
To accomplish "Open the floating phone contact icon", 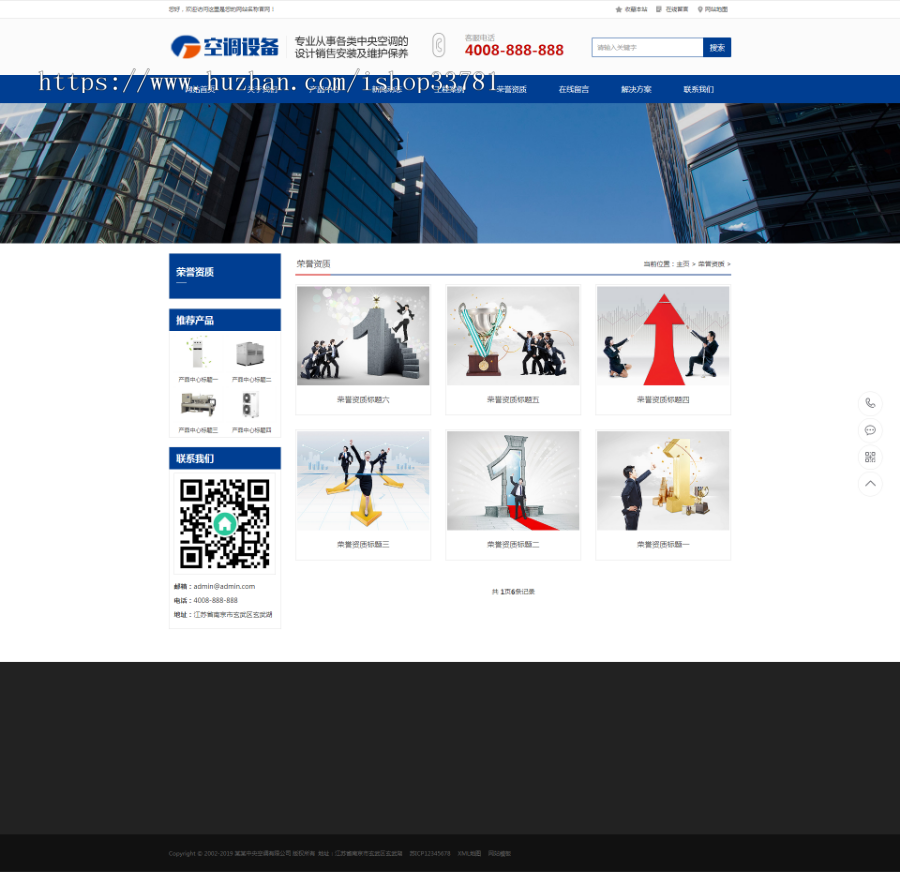I will tap(870, 403).
